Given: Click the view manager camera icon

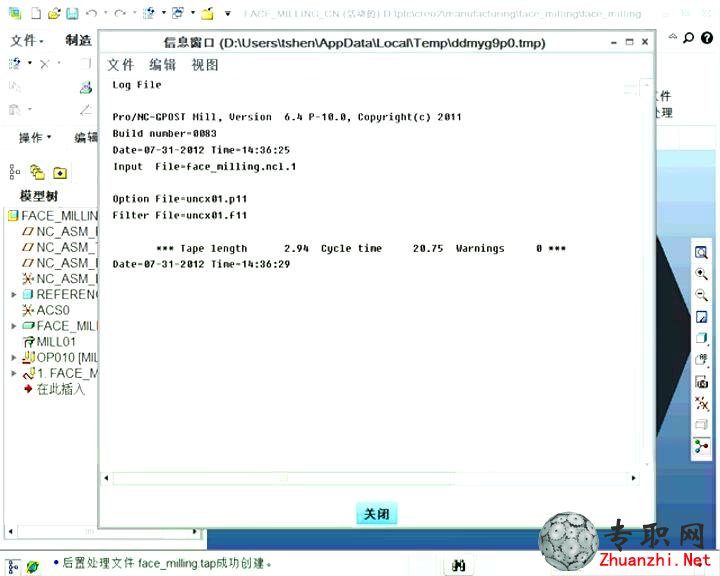Looking at the screenshot, I should [701, 381].
